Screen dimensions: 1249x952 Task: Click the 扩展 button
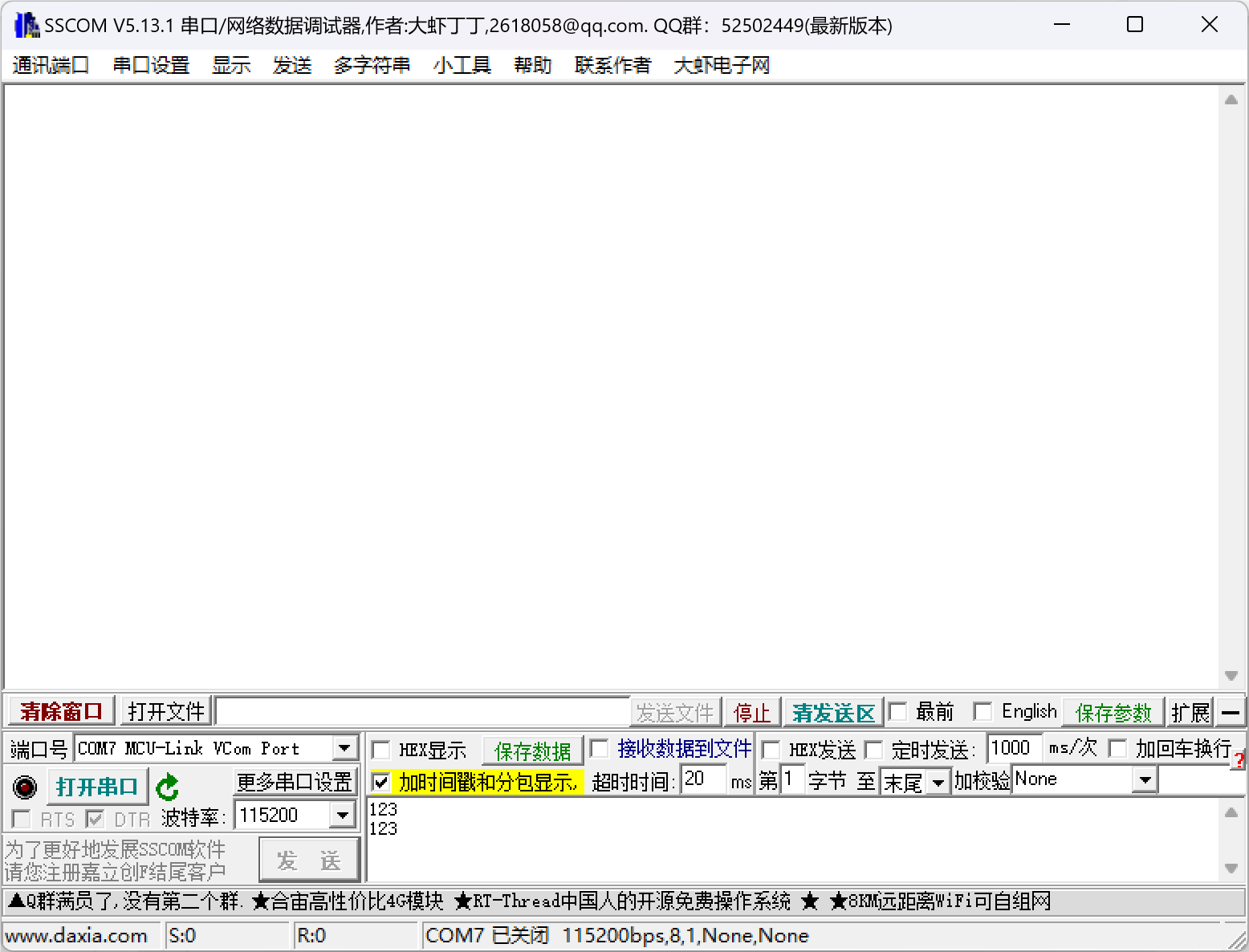pyautogui.click(x=1190, y=713)
